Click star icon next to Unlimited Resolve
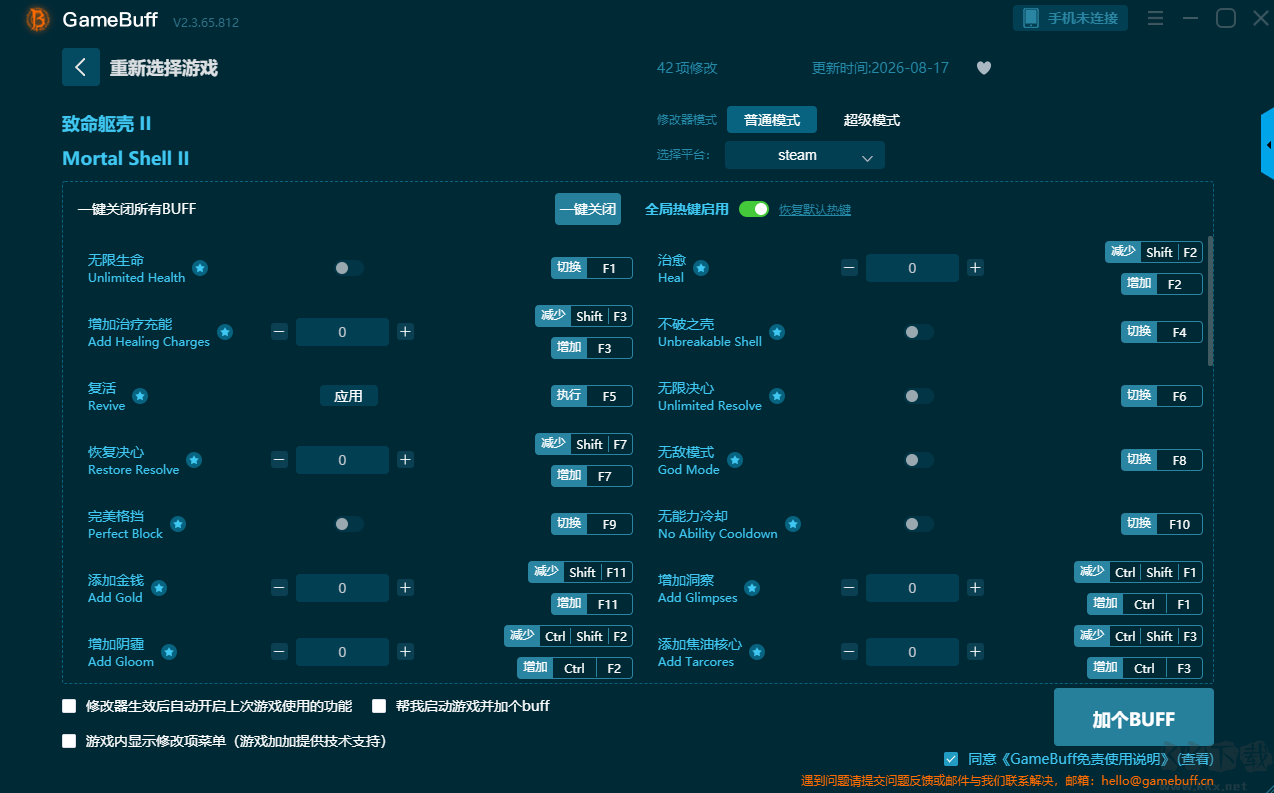The height and width of the screenshot is (793, 1274). (777, 396)
